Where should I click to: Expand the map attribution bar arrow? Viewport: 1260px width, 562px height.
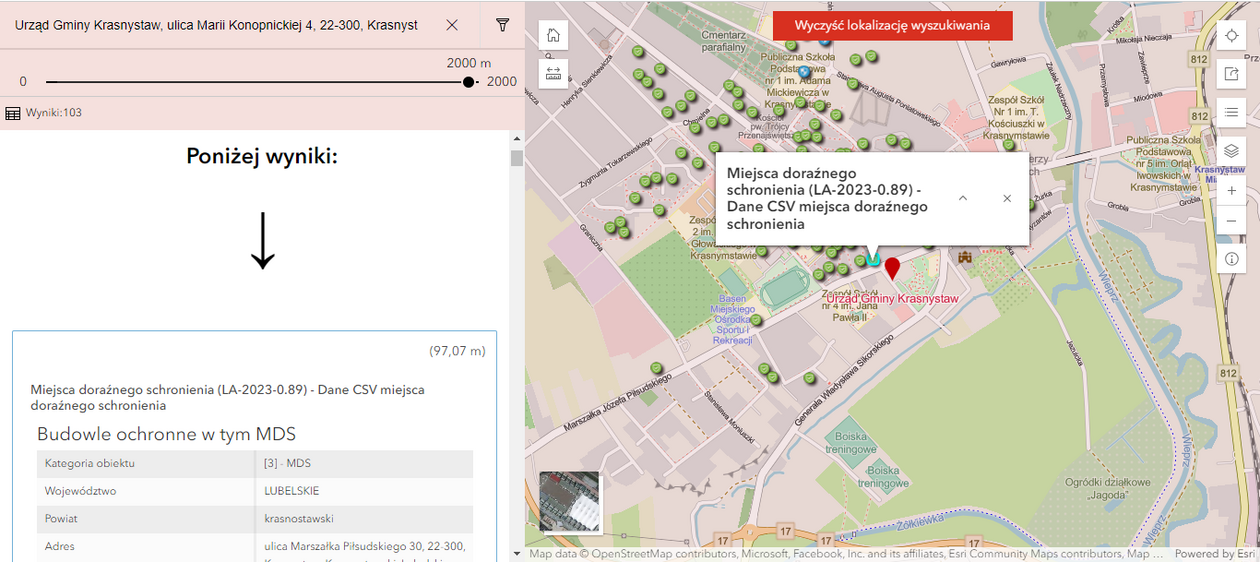(x=517, y=554)
